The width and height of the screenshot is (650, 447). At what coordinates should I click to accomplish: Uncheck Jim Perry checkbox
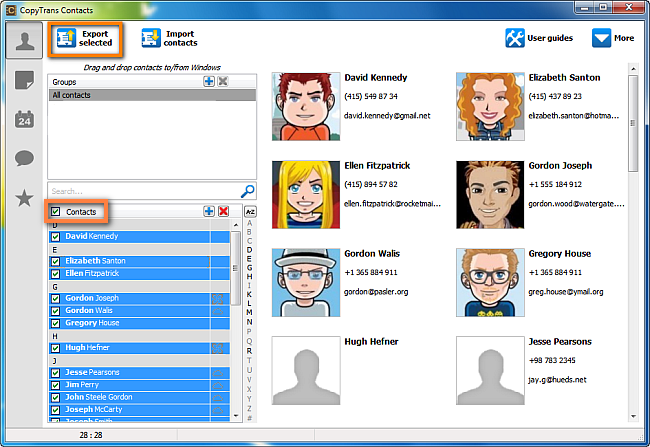coord(55,385)
